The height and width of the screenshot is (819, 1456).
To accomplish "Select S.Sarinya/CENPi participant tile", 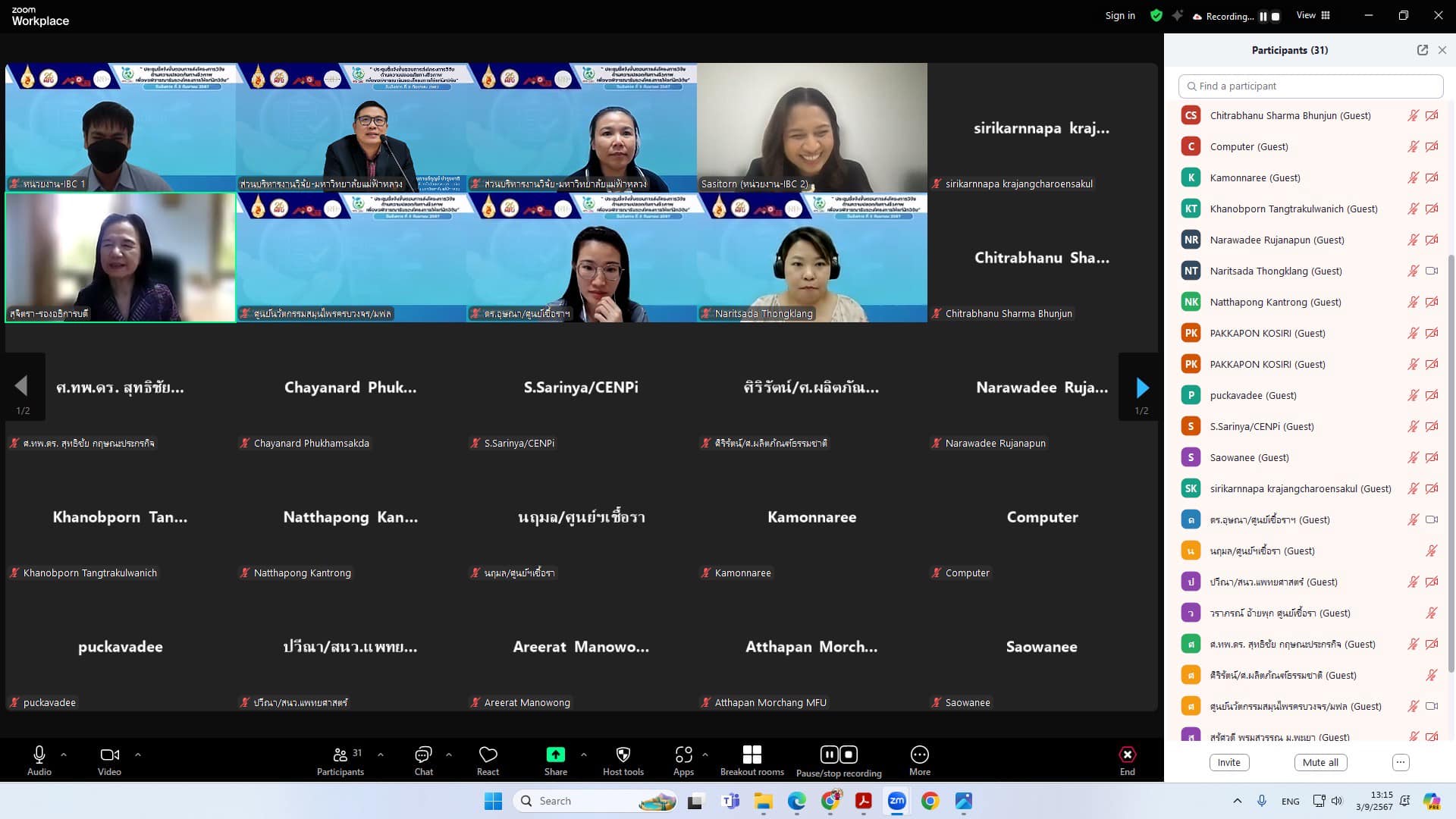I will (581, 388).
